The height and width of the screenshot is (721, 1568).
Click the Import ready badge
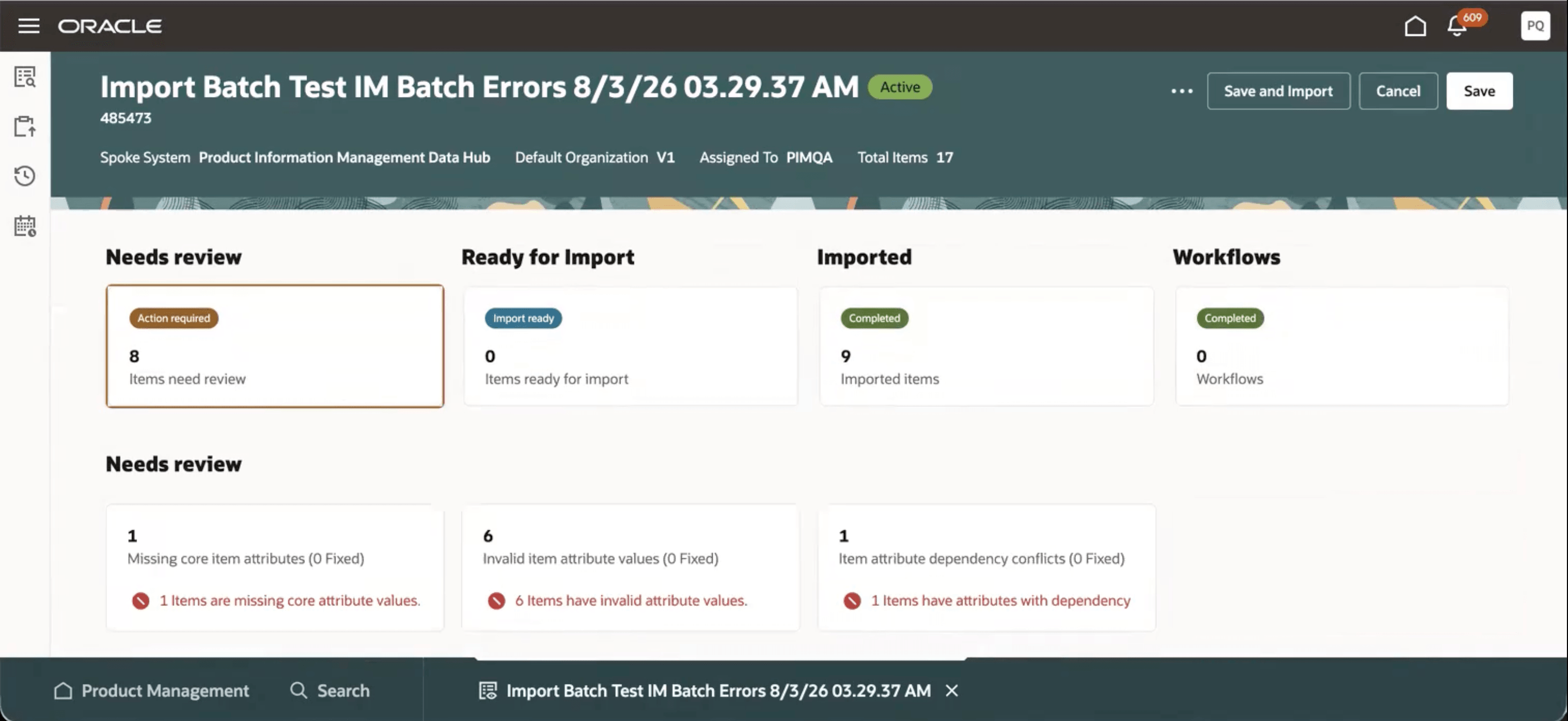(524, 318)
